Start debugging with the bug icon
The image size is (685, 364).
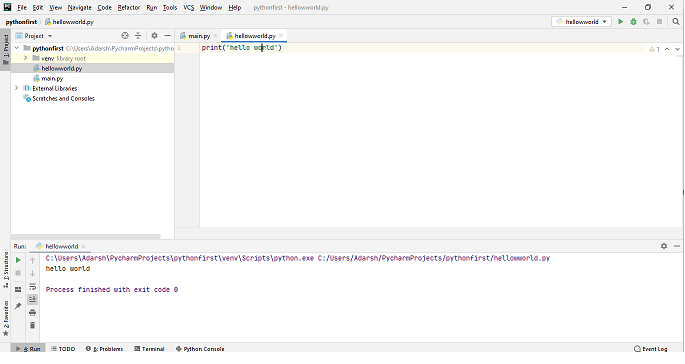(x=633, y=21)
